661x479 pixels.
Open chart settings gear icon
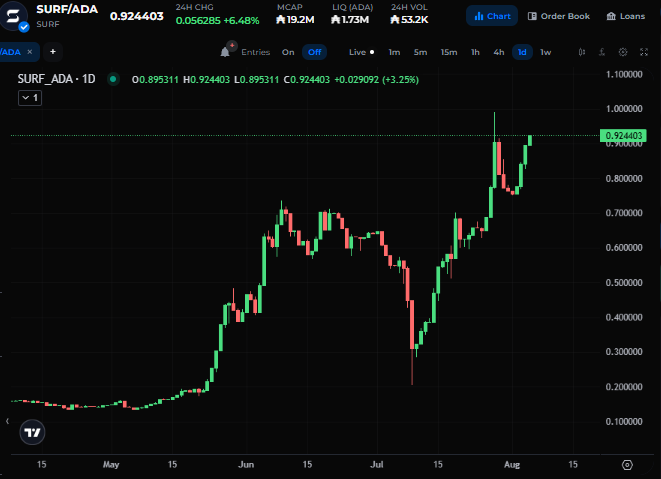pos(623,52)
